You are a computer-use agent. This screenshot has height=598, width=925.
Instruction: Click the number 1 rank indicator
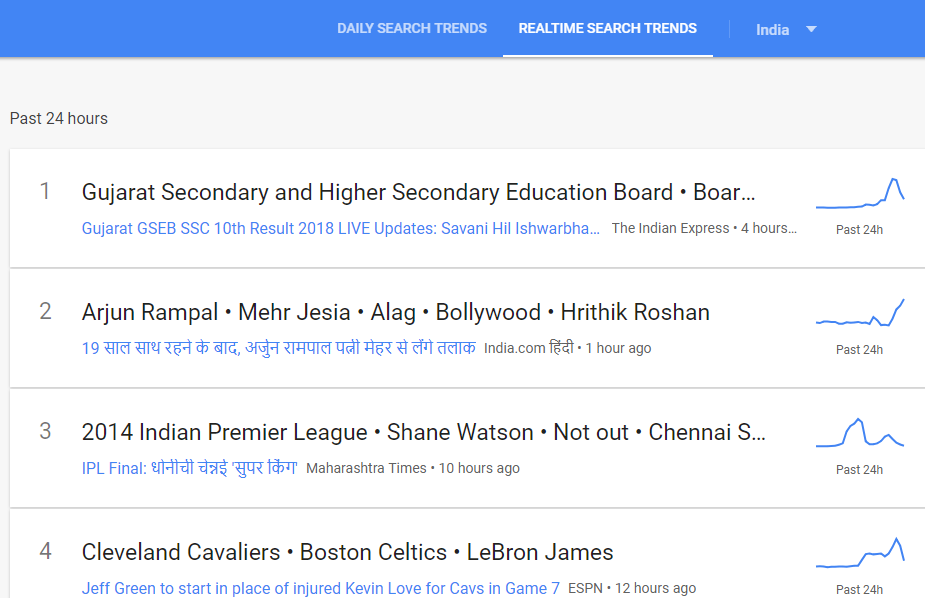(45, 191)
